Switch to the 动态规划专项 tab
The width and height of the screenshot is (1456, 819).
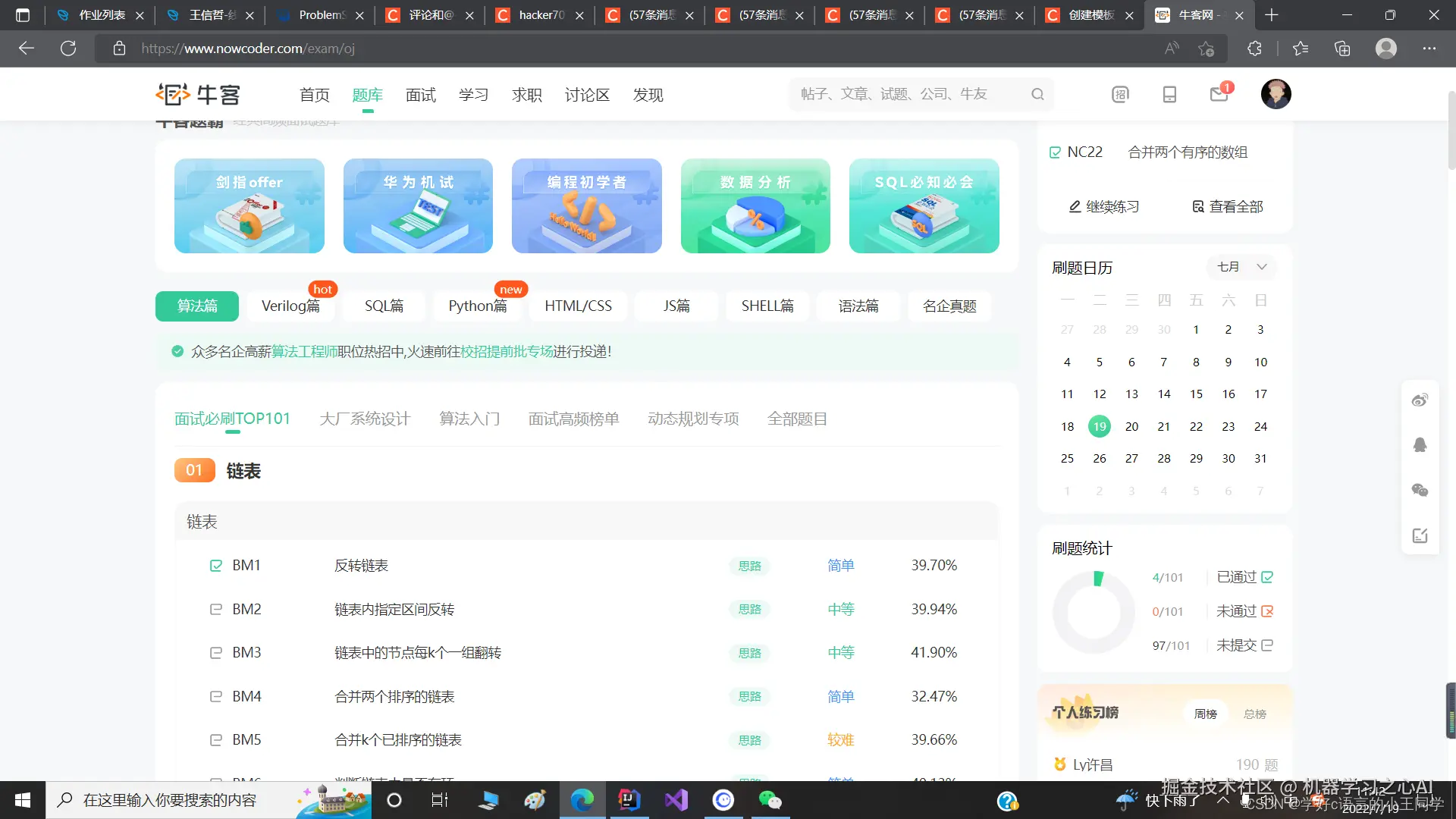pyautogui.click(x=693, y=419)
